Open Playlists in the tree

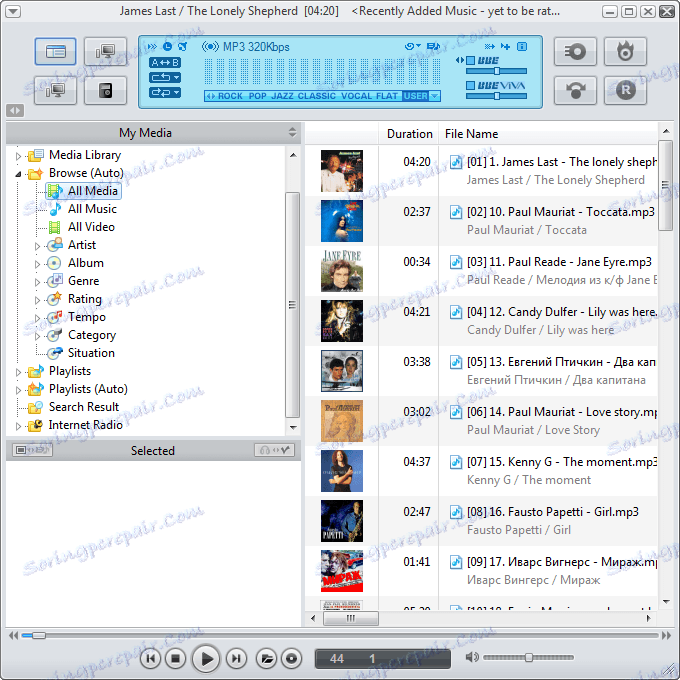click(70, 371)
